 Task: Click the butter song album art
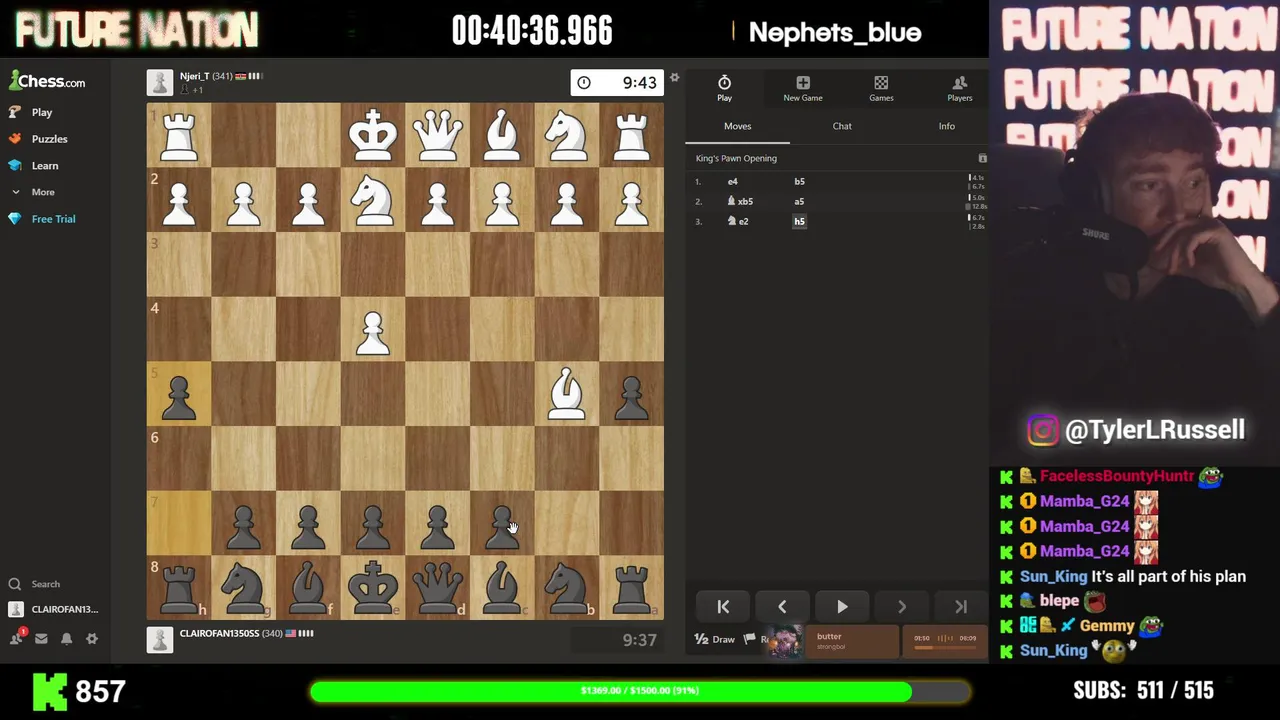click(784, 642)
